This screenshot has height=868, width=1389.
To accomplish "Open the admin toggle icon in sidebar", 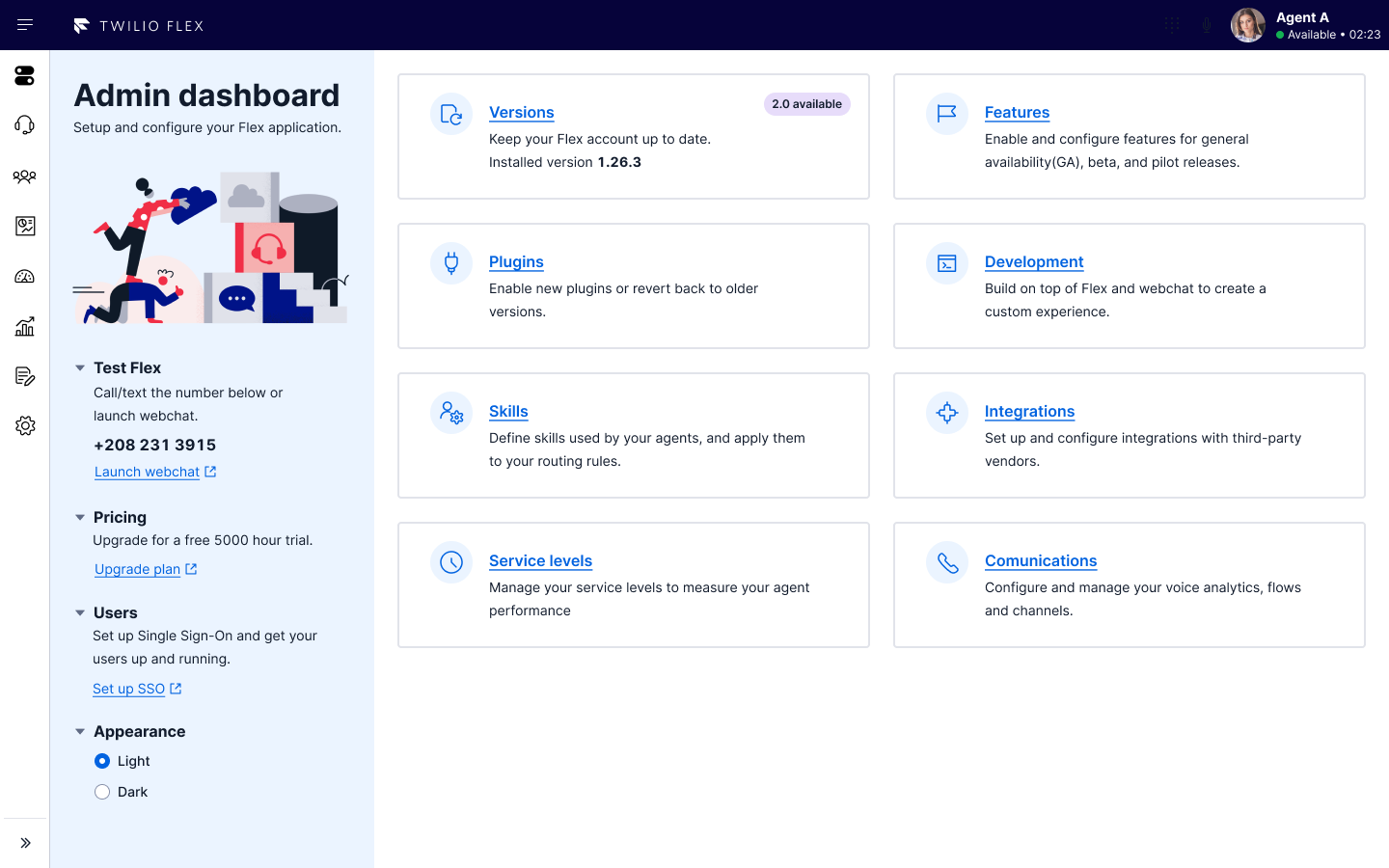I will point(25,75).
